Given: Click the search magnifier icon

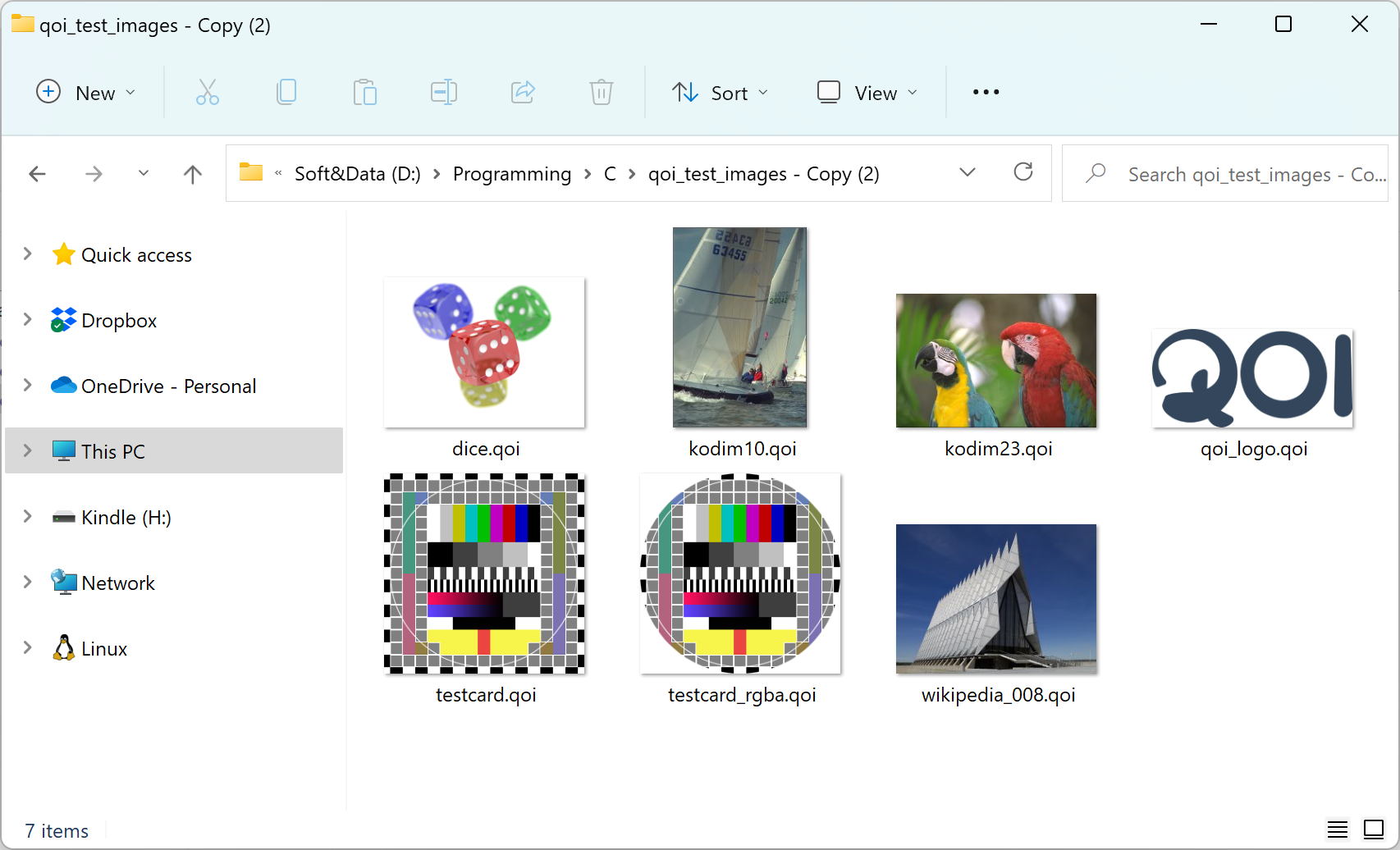Looking at the screenshot, I should (x=1096, y=173).
